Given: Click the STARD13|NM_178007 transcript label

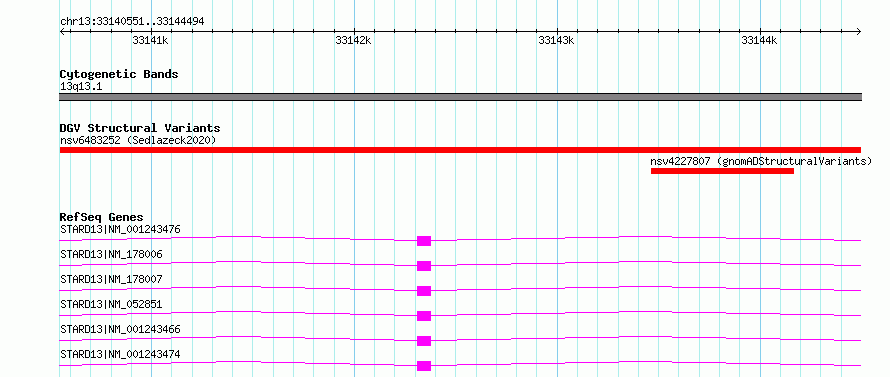Looking at the screenshot, I should coord(111,279).
